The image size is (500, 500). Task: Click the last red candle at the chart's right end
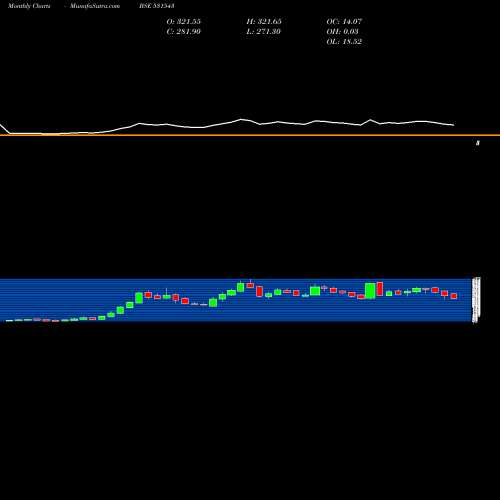[x=454, y=296]
